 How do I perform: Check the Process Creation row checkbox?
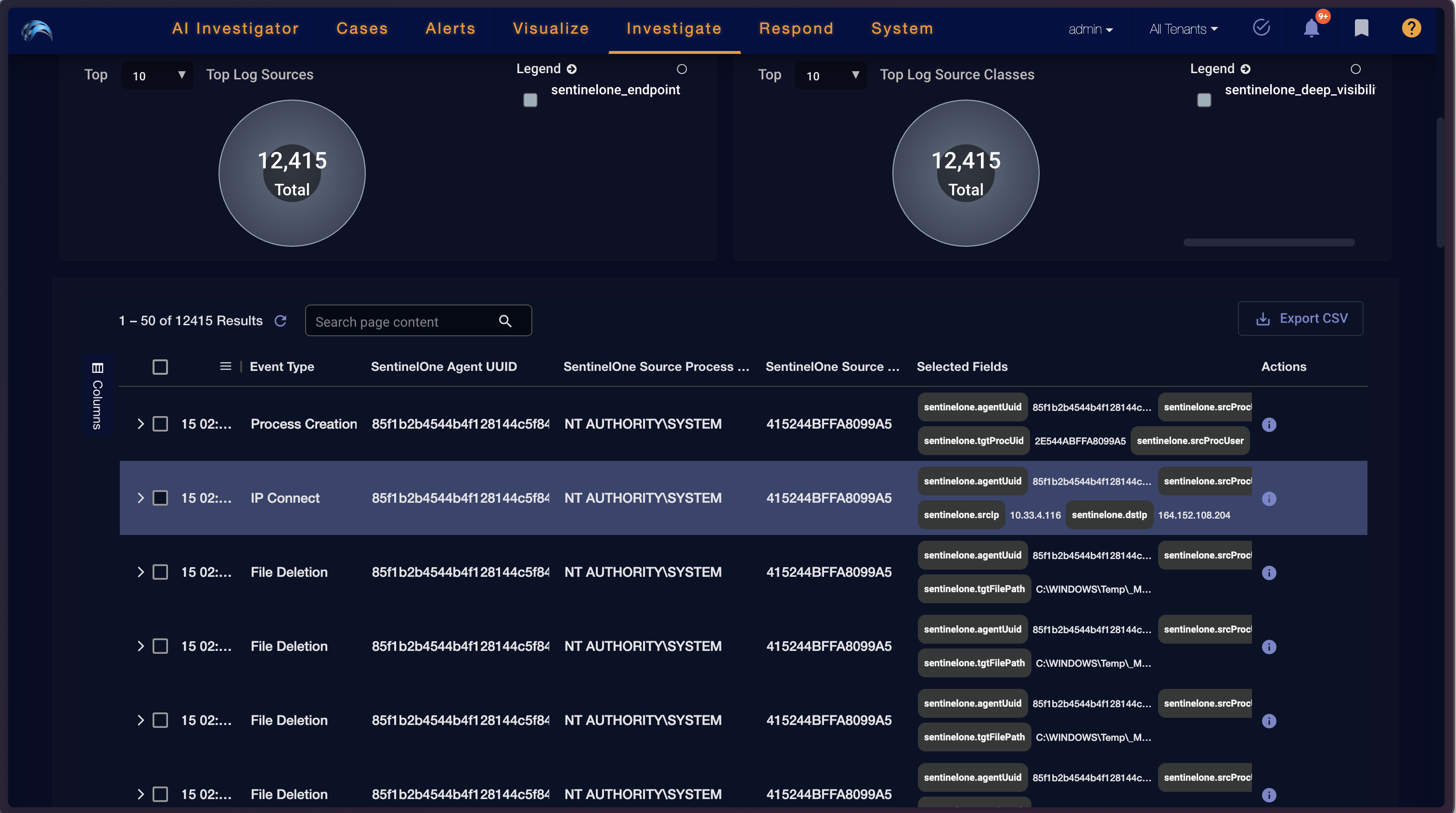click(161, 424)
